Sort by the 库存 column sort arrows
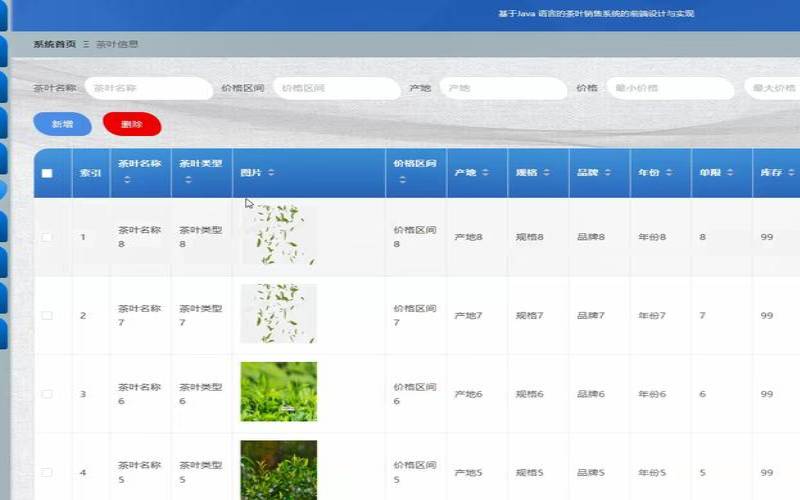Screen dimensions: 800x500 coord(791,172)
